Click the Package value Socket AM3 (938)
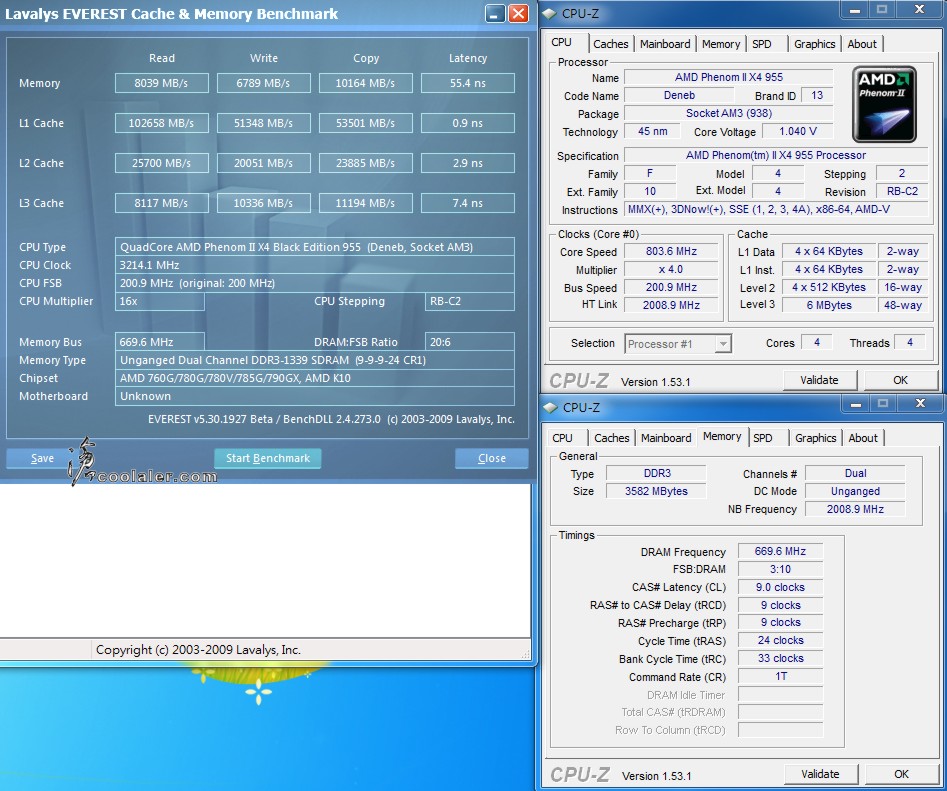The image size is (947, 791). (x=729, y=113)
